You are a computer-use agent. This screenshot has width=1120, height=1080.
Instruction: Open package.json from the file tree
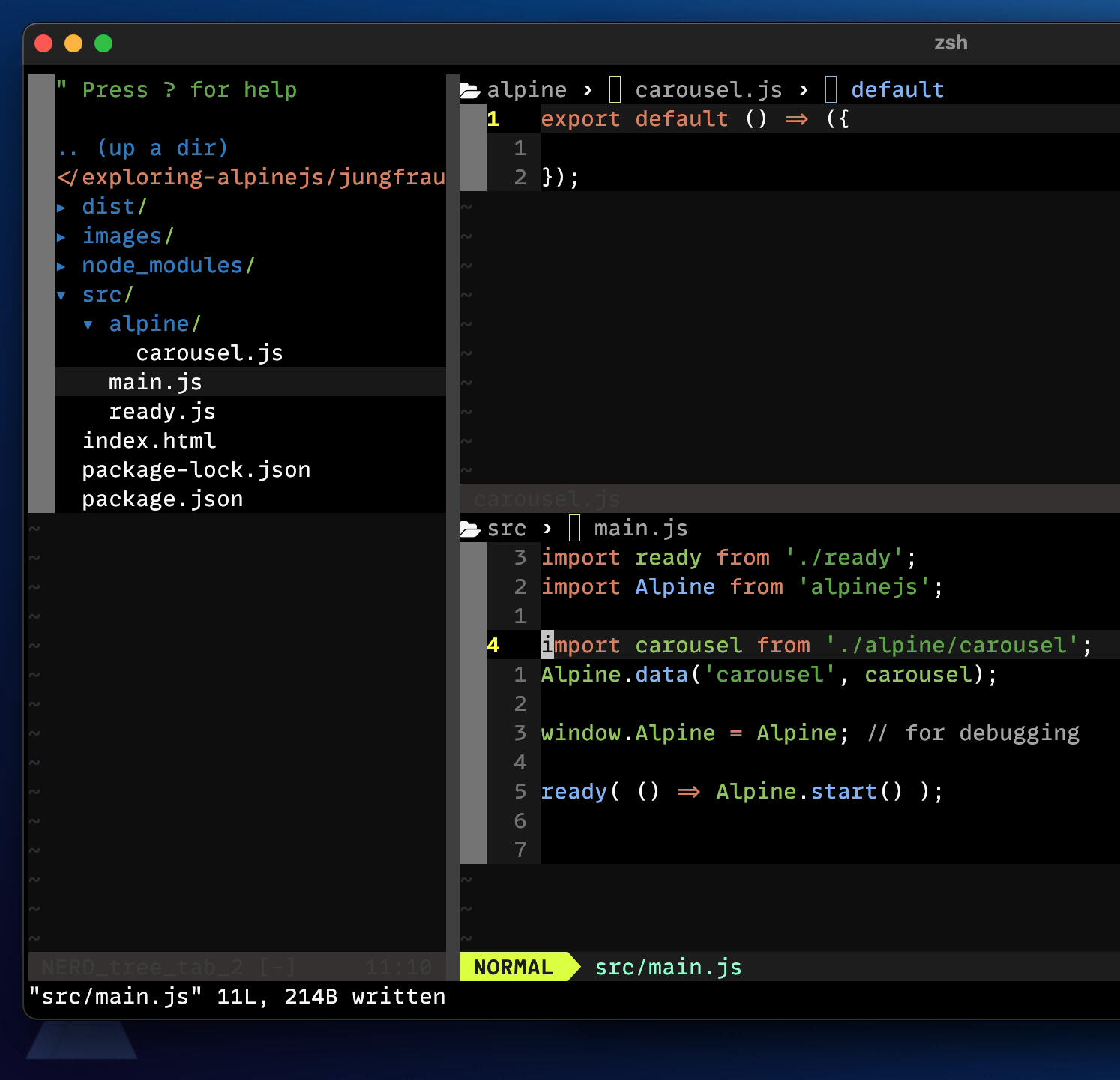pyautogui.click(x=162, y=499)
